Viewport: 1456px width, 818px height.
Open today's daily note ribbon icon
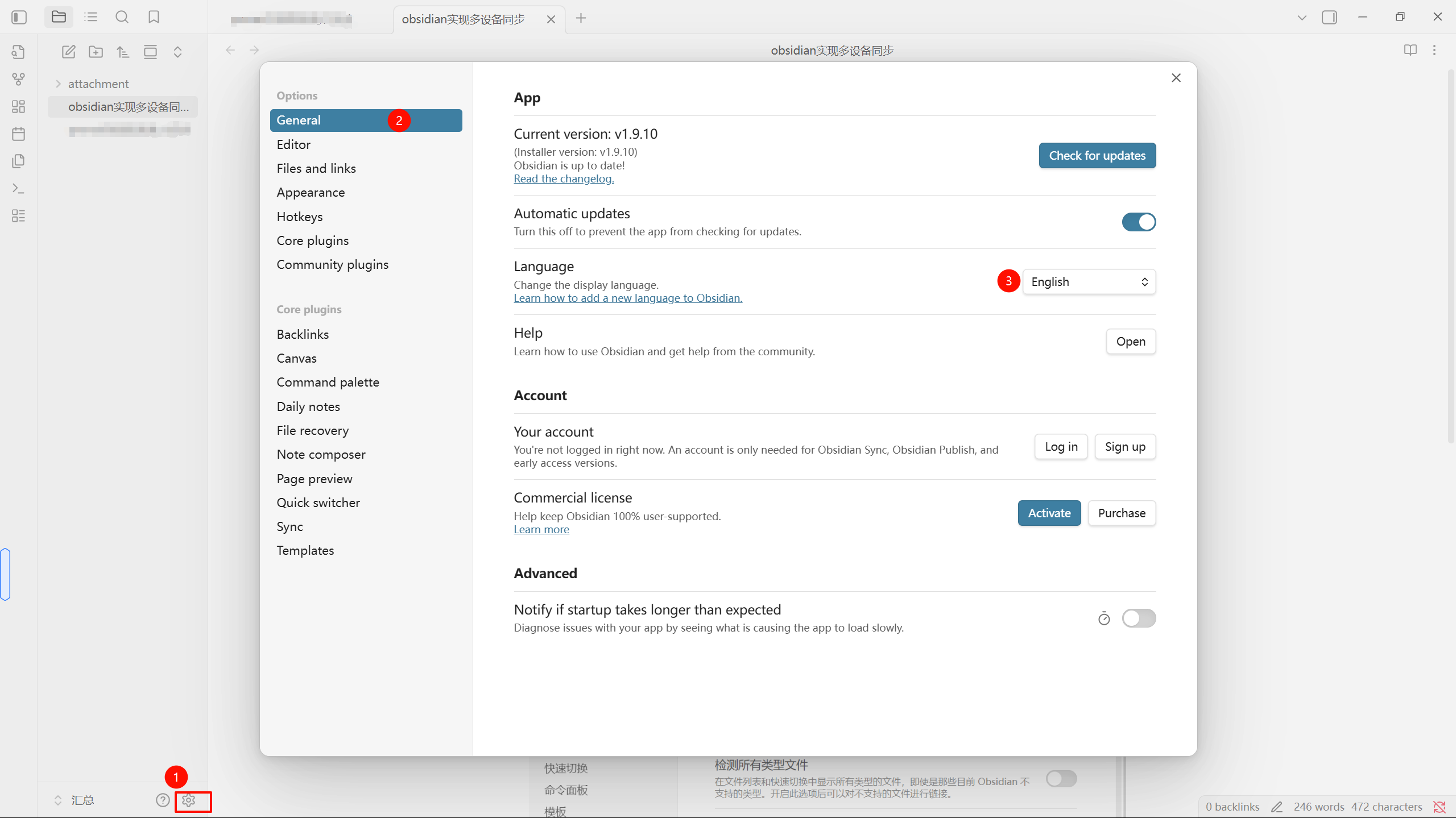click(x=18, y=134)
